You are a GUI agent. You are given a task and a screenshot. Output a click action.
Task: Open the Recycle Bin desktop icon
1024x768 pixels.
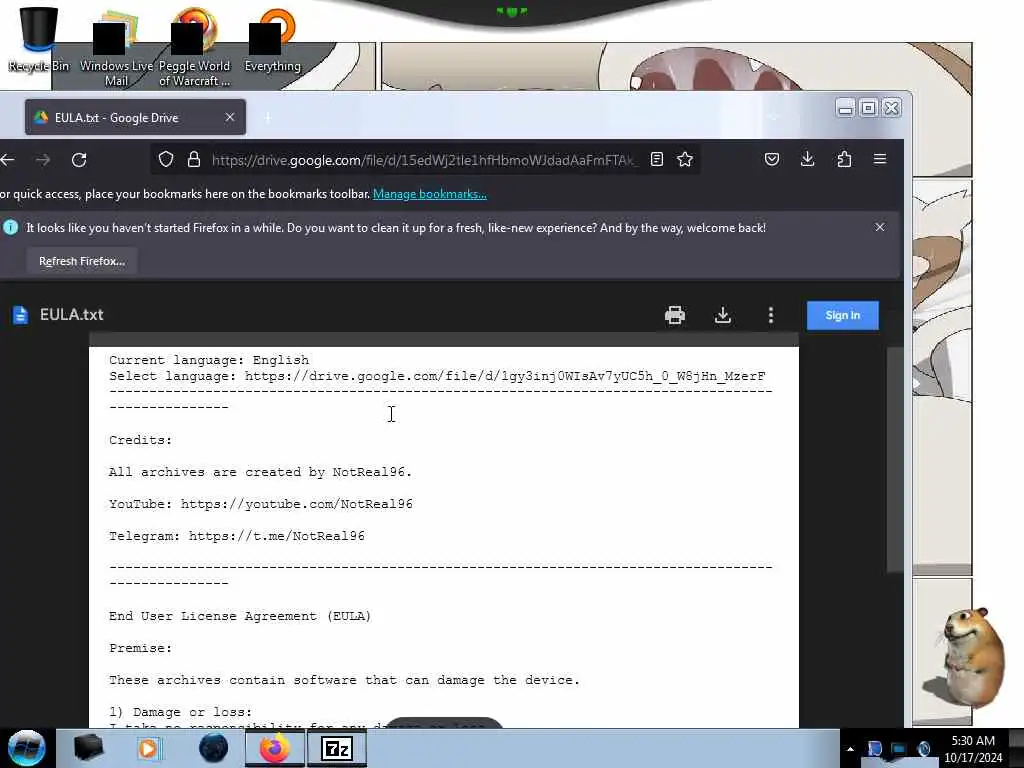click(x=38, y=38)
